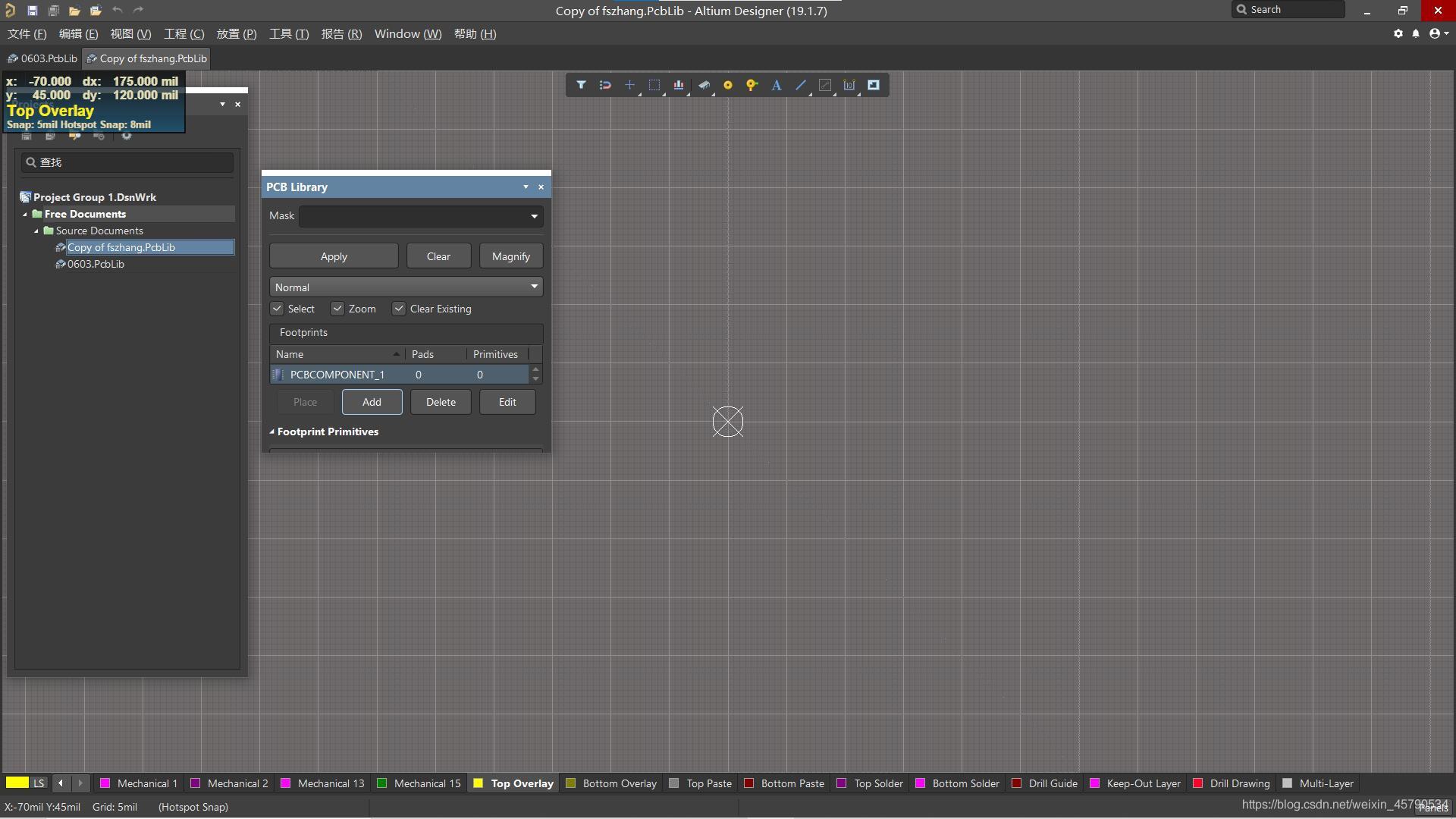
Task: Click the Projects panel settings gear
Action: tap(127, 136)
